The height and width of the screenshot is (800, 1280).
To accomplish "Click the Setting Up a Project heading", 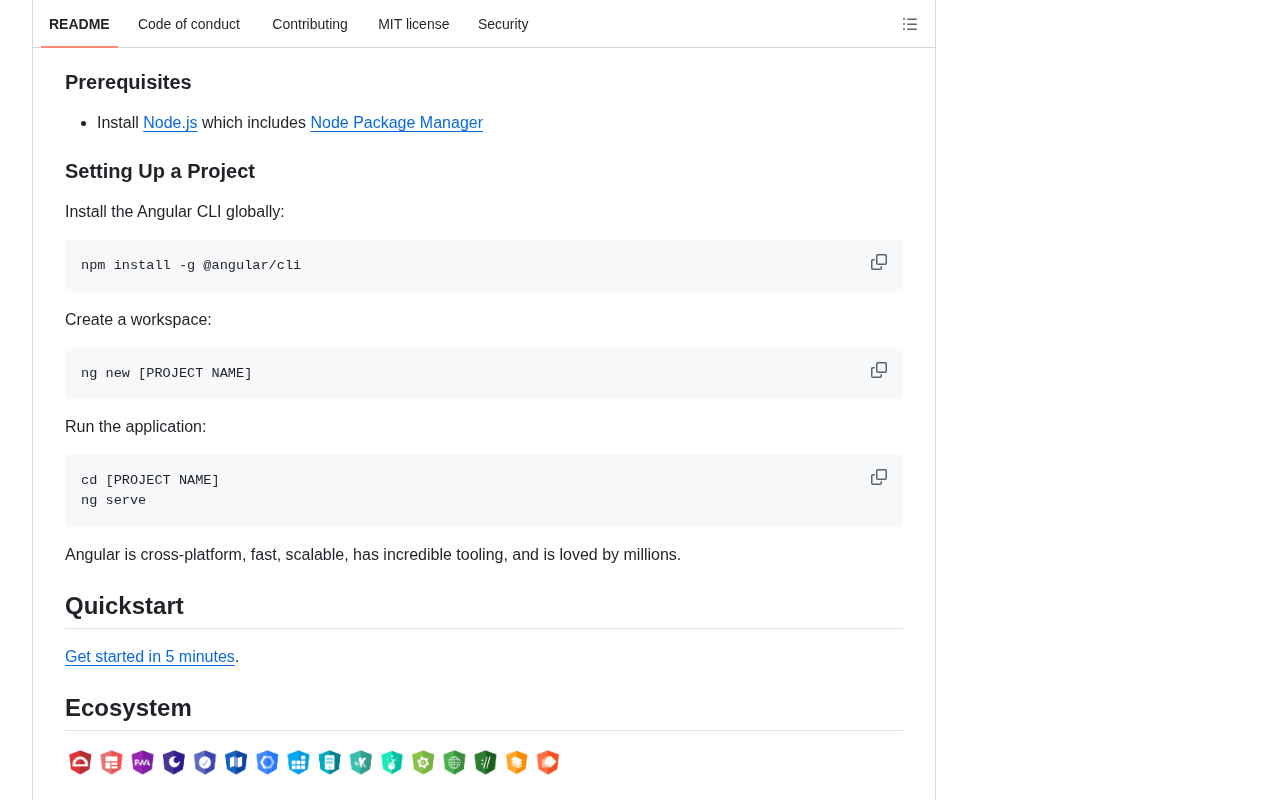I will (160, 171).
